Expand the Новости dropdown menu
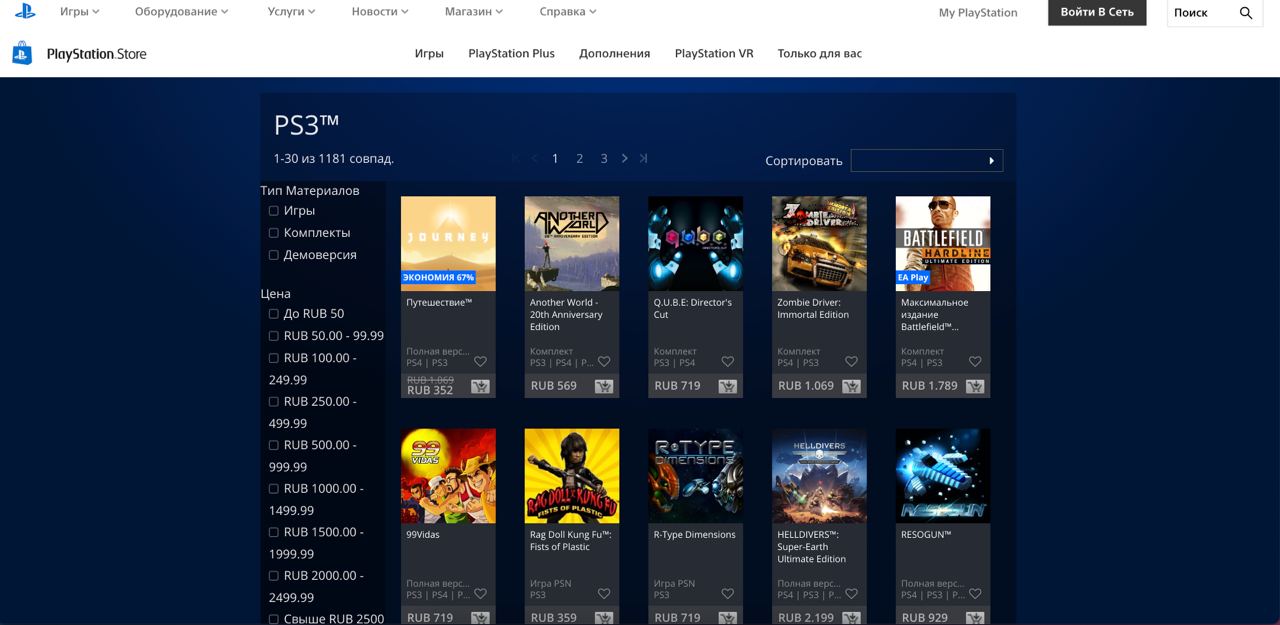The width and height of the screenshot is (1280, 625). [x=380, y=12]
